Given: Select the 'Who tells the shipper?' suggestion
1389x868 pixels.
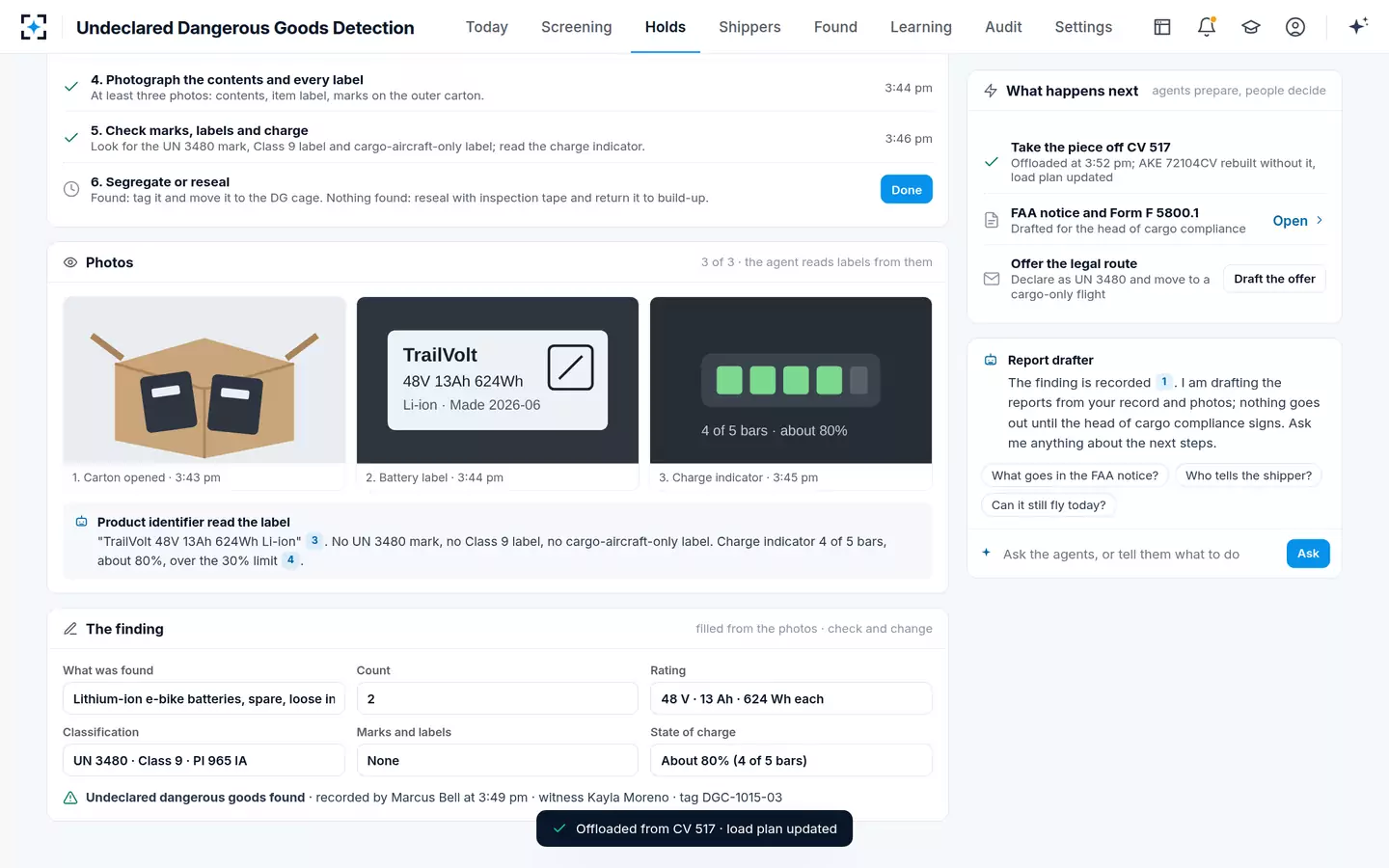Looking at the screenshot, I should point(1249,475).
